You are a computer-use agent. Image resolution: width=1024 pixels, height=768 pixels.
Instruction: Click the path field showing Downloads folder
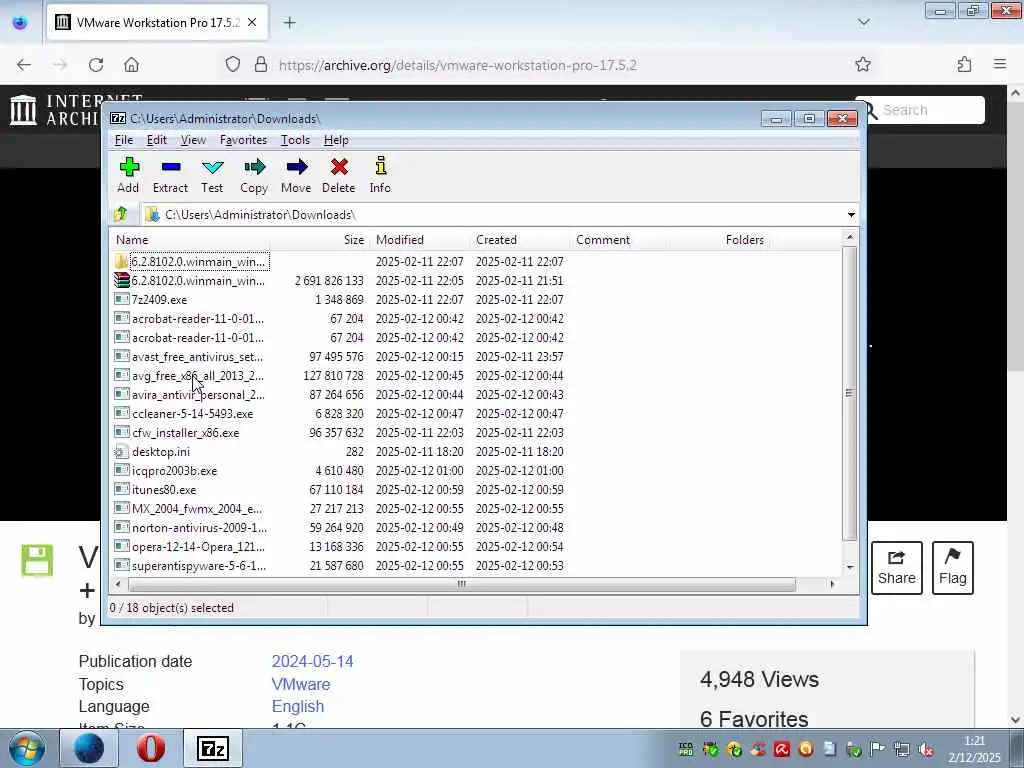492,215
